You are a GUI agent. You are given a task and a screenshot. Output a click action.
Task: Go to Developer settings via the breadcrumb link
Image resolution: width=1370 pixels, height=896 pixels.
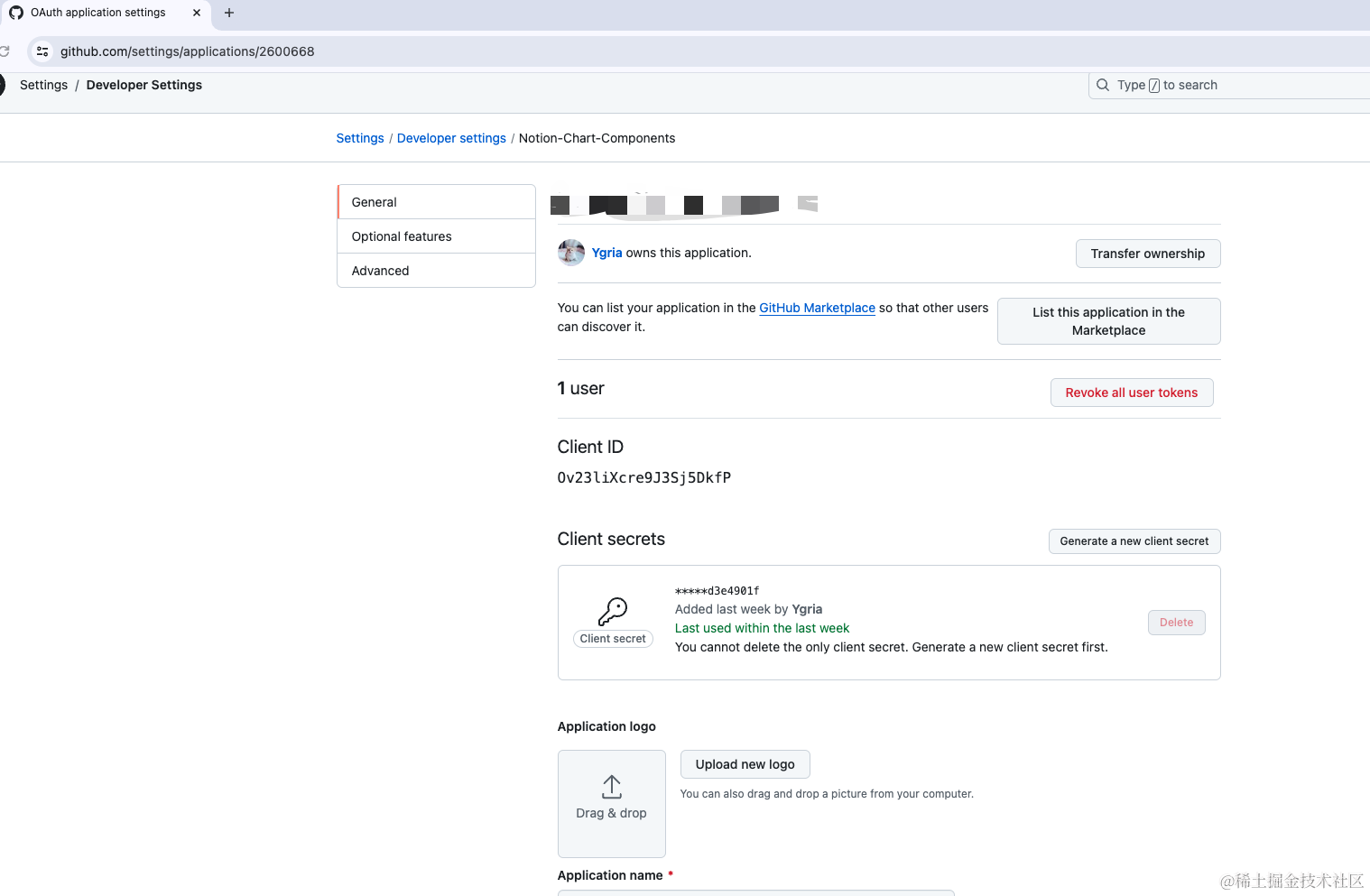[x=451, y=138]
